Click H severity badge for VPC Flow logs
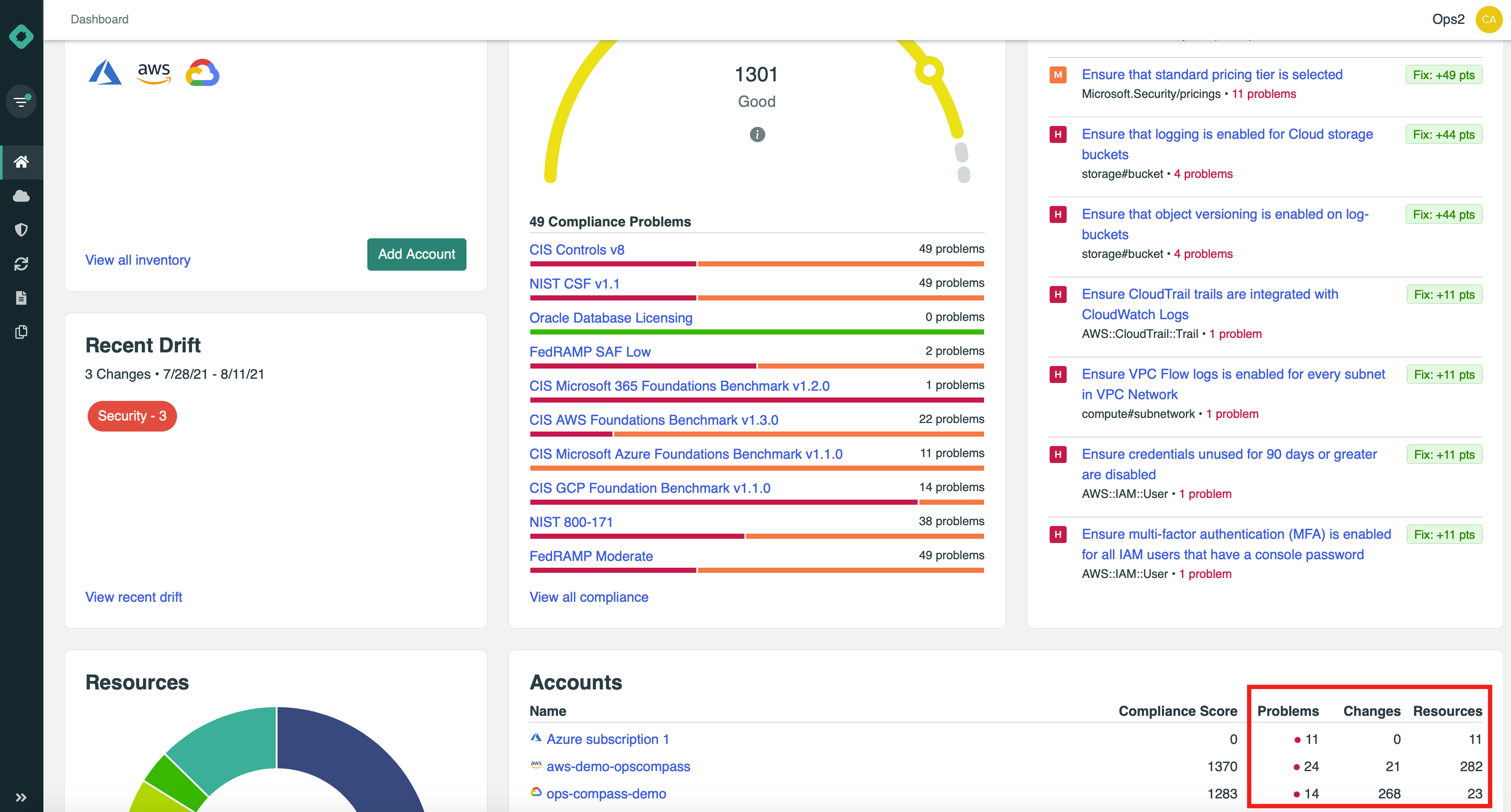Screen dimensions: 1511x812 (1058, 375)
